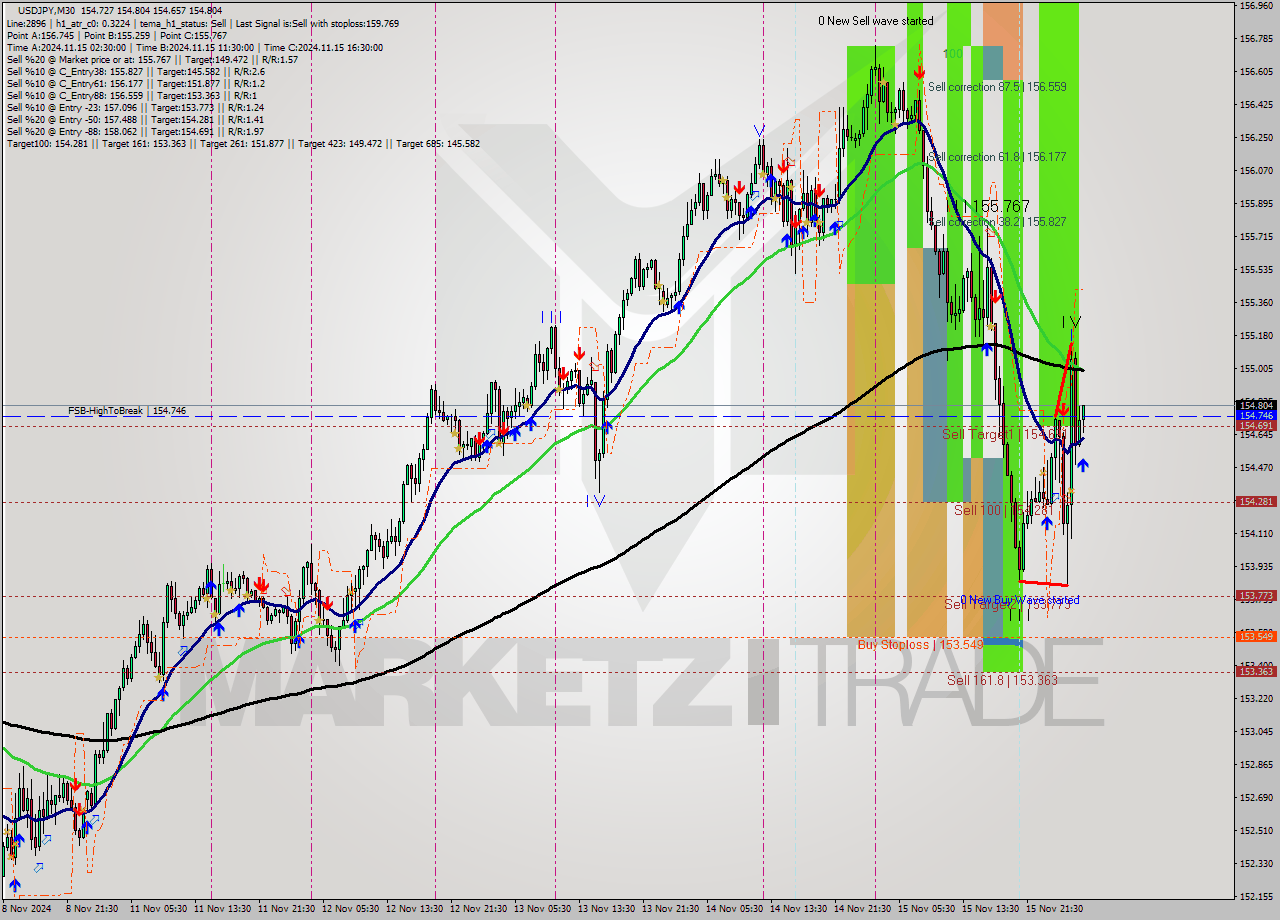Click the '11 Nov 13:30' time axis label
The height and width of the screenshot is (920, 1280).
coord(220,909)
